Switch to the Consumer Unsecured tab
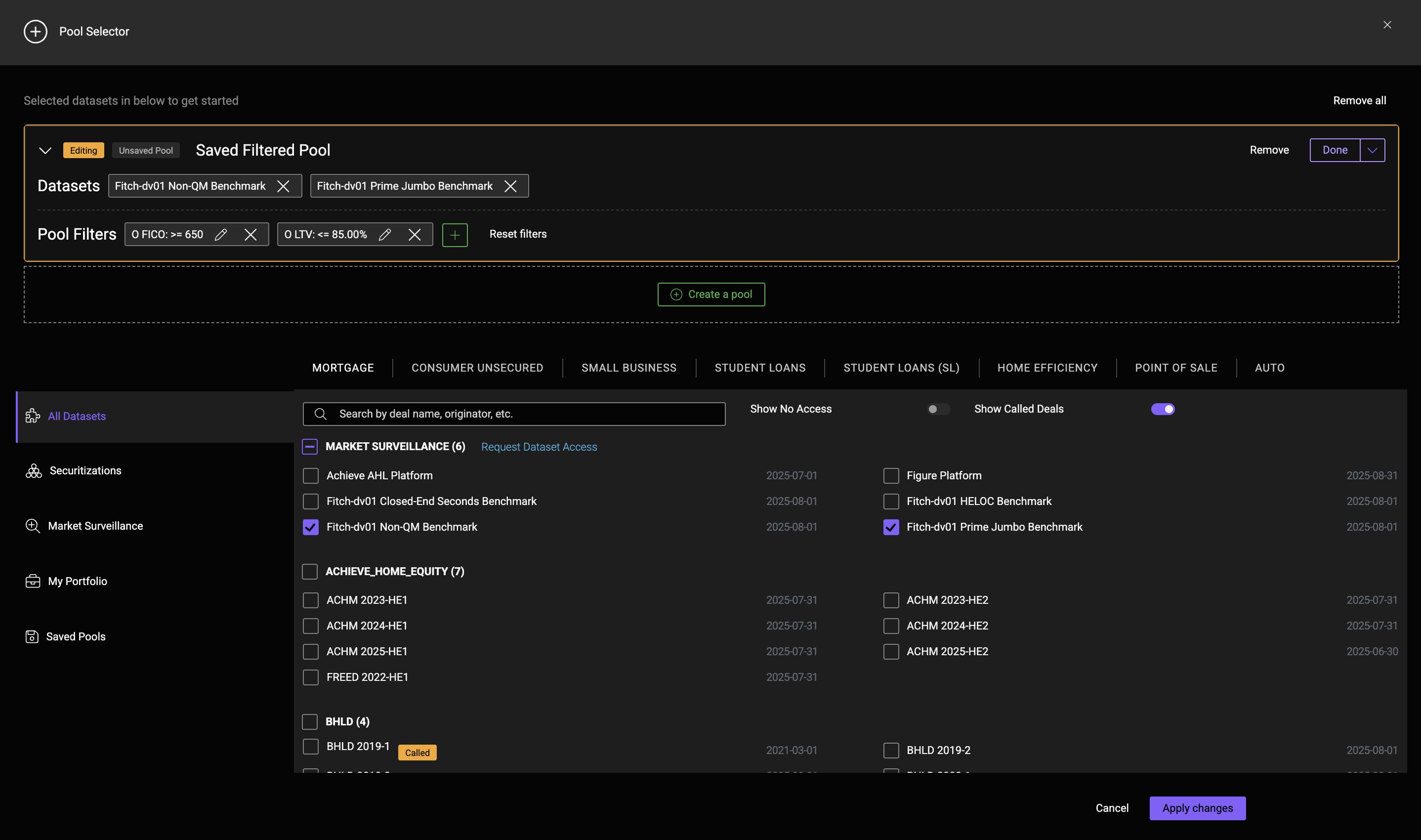 coord(477,368)
